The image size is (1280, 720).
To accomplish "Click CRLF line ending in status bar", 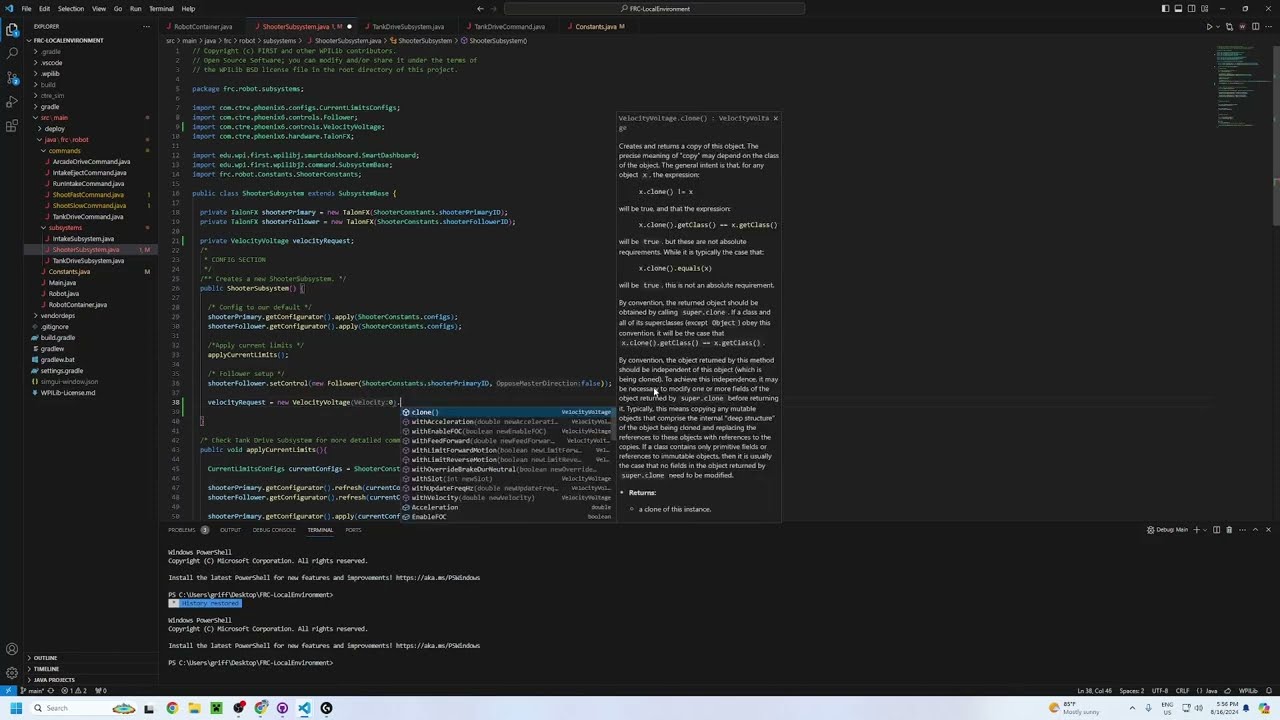I will (x=1182, y=691).
